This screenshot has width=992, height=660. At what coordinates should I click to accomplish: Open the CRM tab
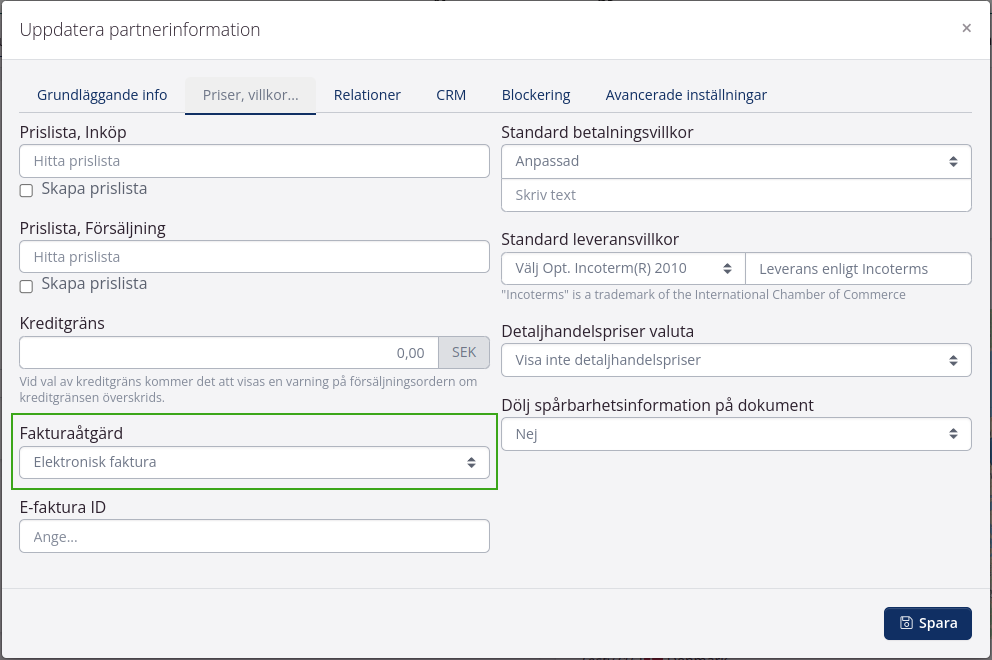click(x=451, y=95)
